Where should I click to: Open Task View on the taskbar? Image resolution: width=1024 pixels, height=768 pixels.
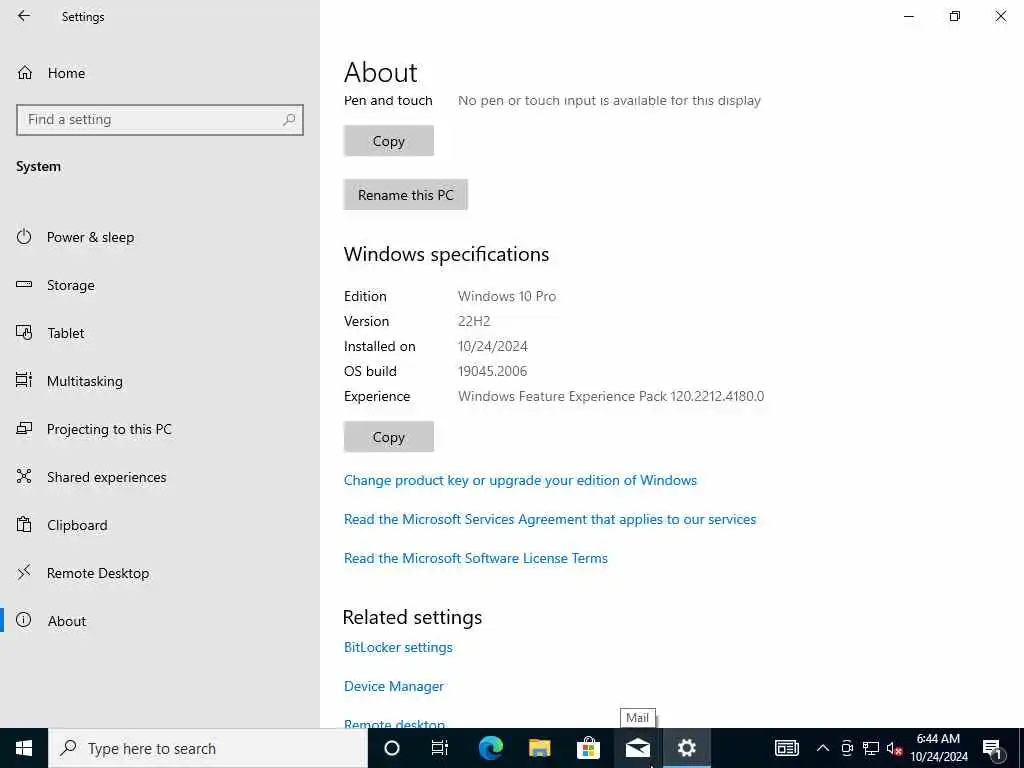click(x=440, y=748)
